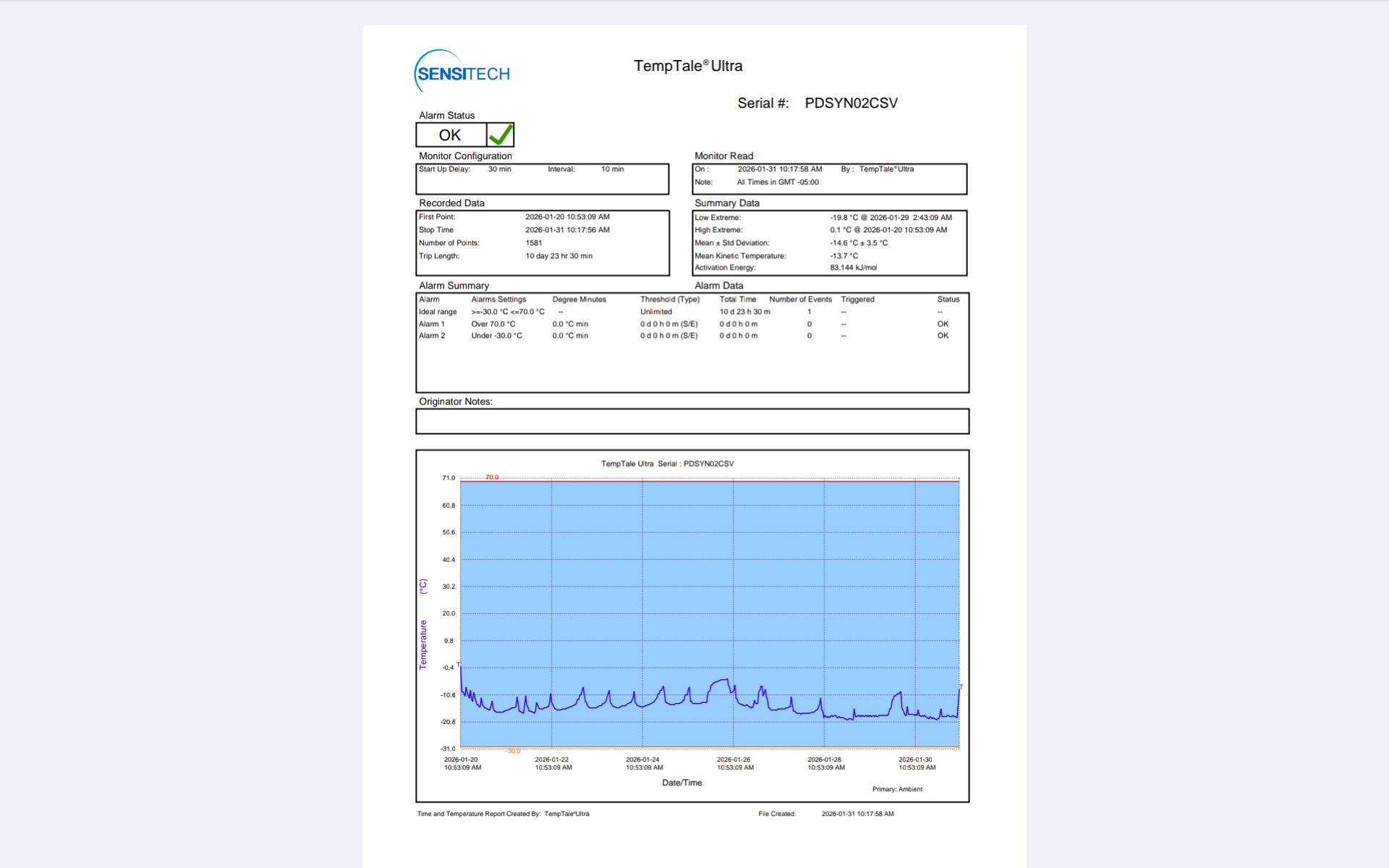This screenshot has height=868, width=1389.
Task: Click the Number of Points value 1581
Action: [x=533, y=243]
